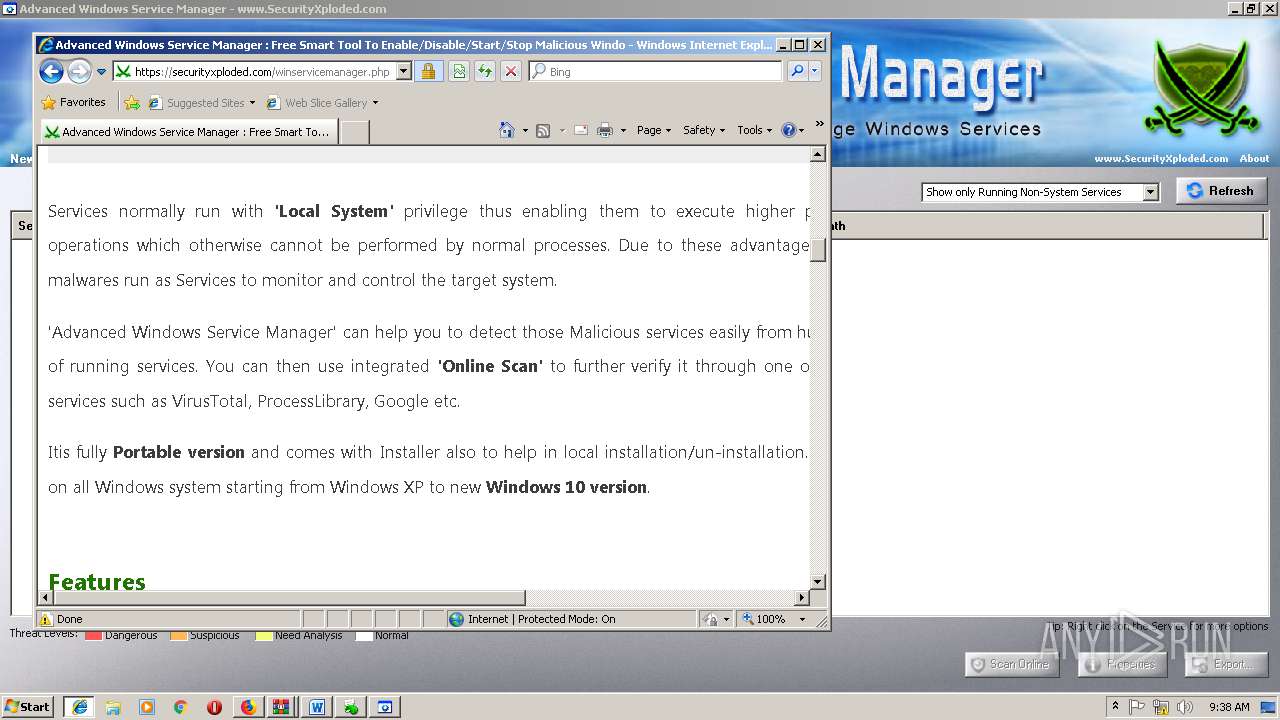The height and width of the screenshot is (720, 1280).
Task: Click the Export button
Action: [1226, 664]
